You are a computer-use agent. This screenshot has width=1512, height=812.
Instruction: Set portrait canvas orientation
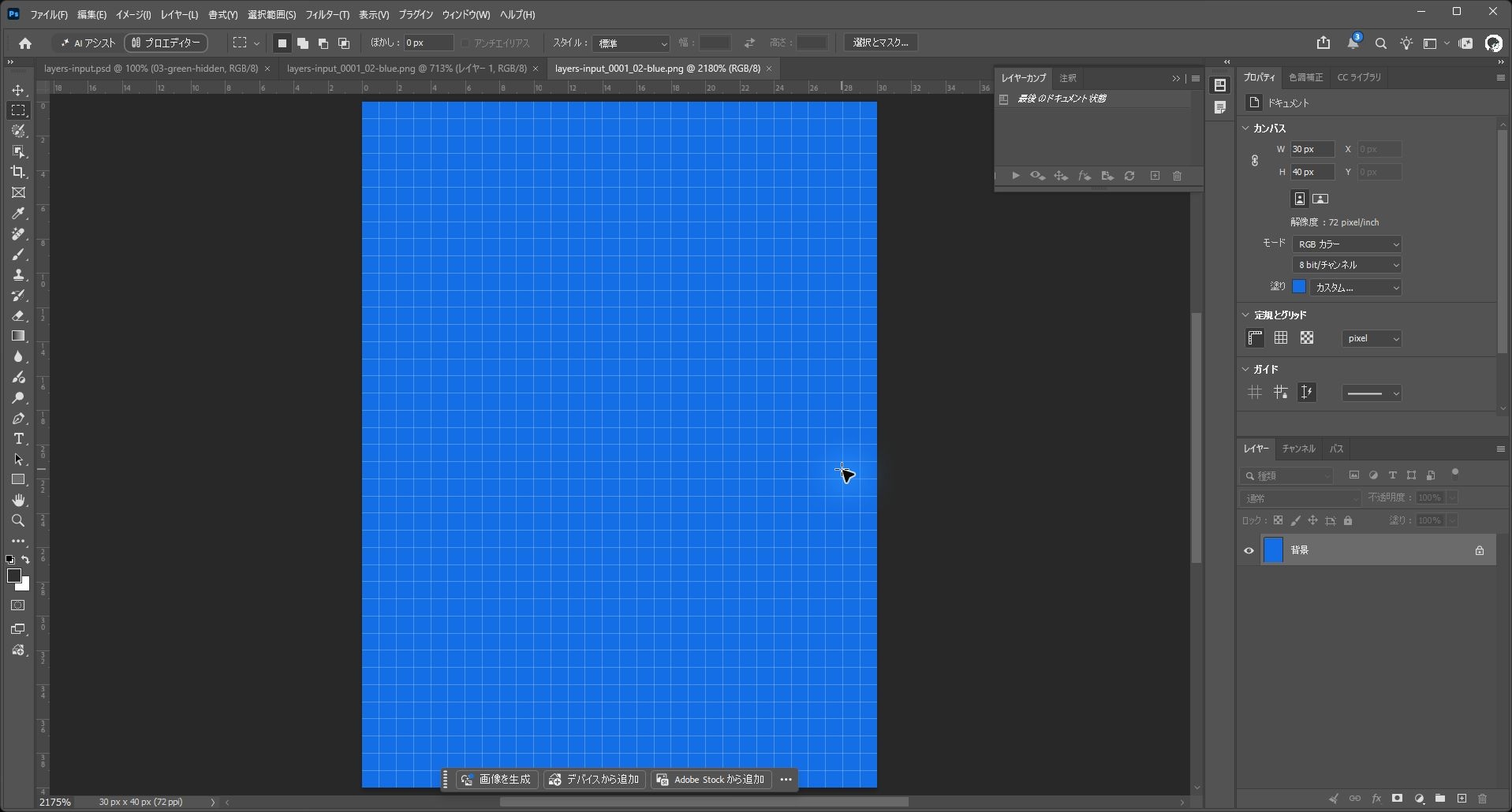pos(1299,199)
